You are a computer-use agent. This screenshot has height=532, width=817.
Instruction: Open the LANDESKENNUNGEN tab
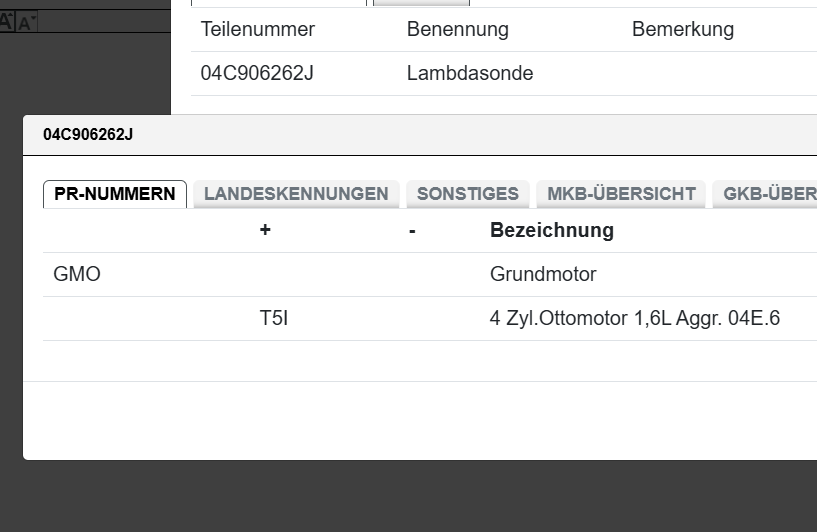coord(296,194)
